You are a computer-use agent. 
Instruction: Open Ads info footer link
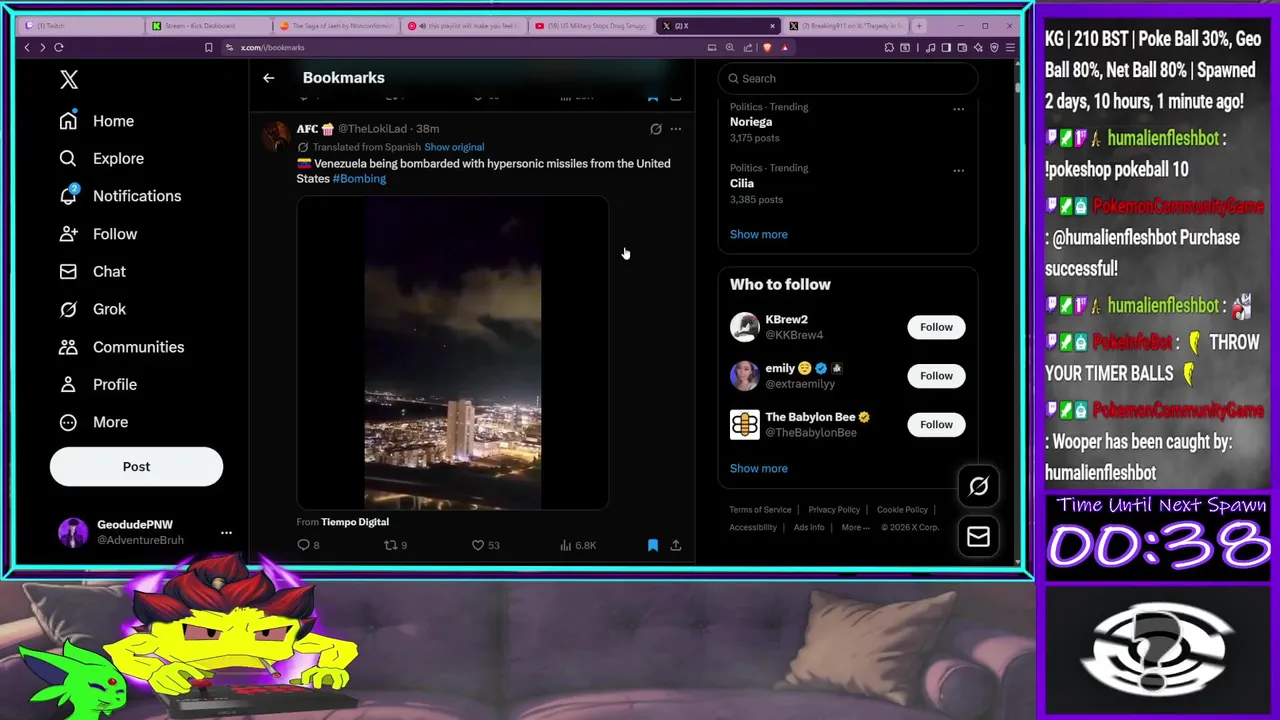pyautogui.click(x=809, y=528)
